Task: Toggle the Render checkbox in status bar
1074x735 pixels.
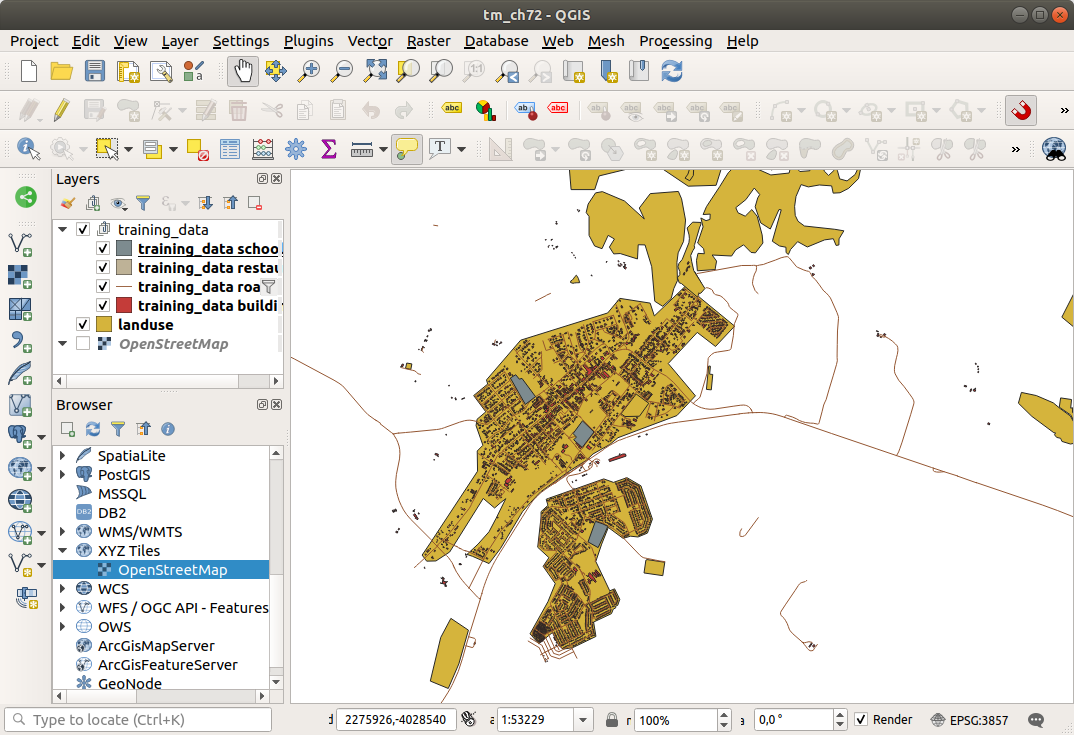Action: pyautogui.click(x=860, y=720)
